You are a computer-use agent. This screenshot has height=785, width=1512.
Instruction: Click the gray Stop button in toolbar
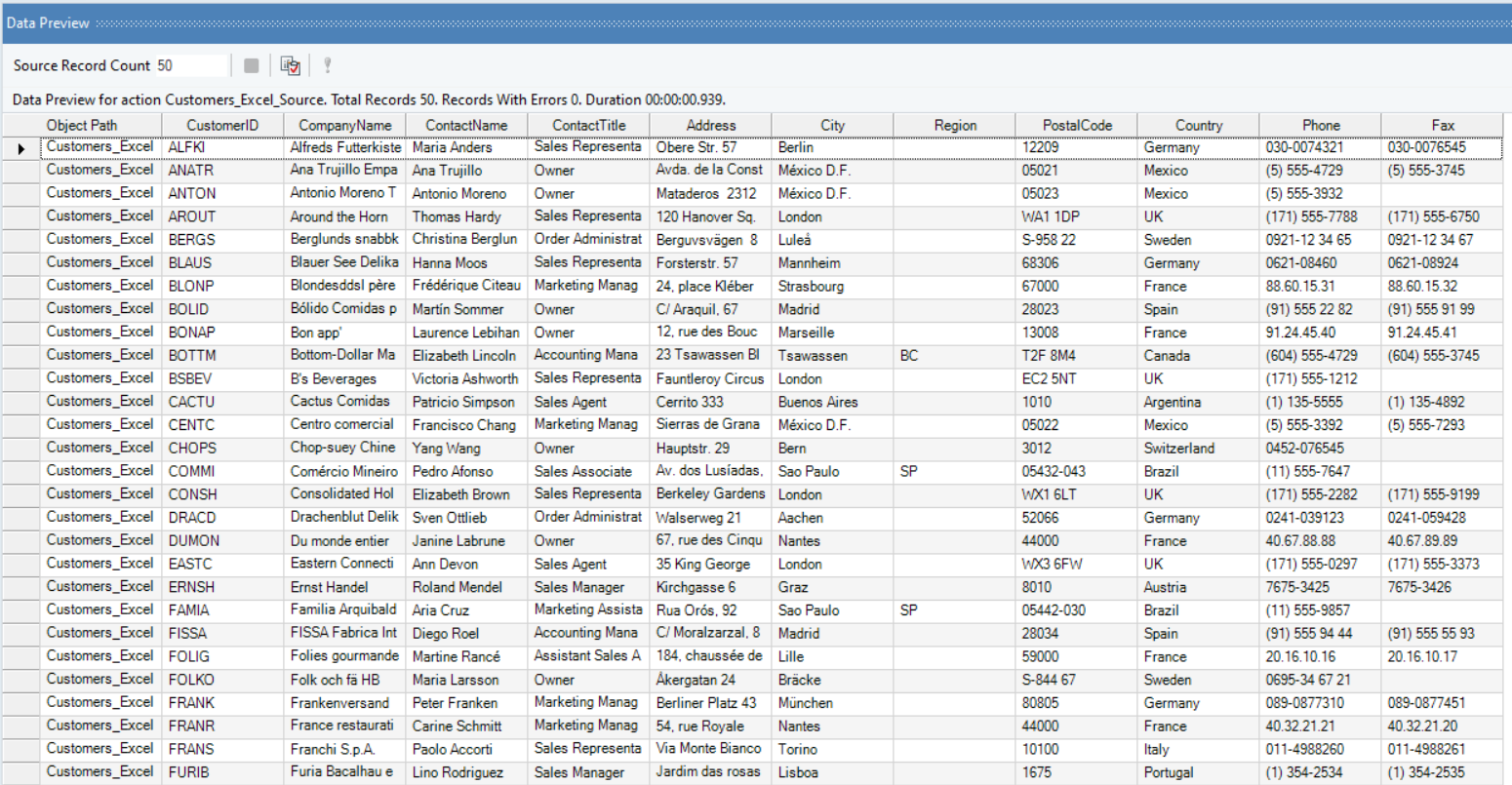252,65
